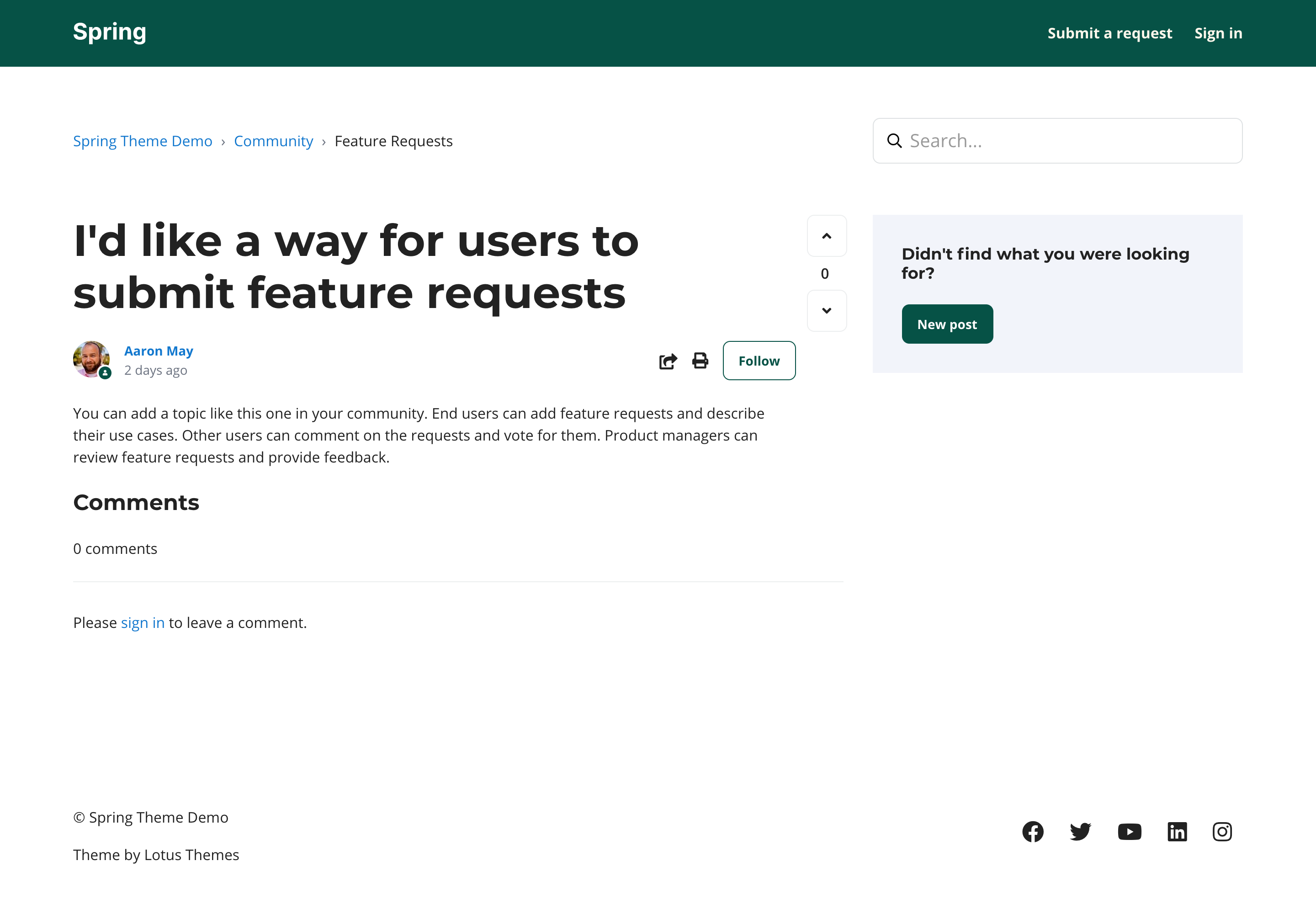Click the sign in comment link
The image size is (1316, 914).
pyautogui.click(x=143, y=622)
